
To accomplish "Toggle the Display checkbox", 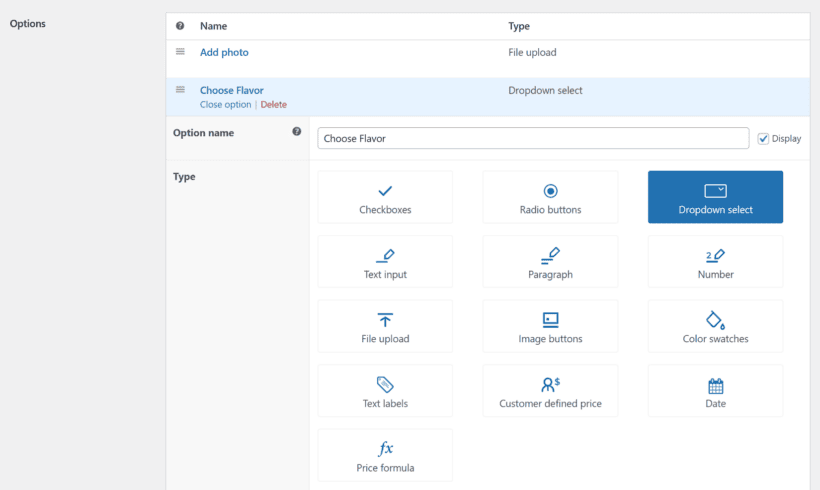I will [763, 139].
